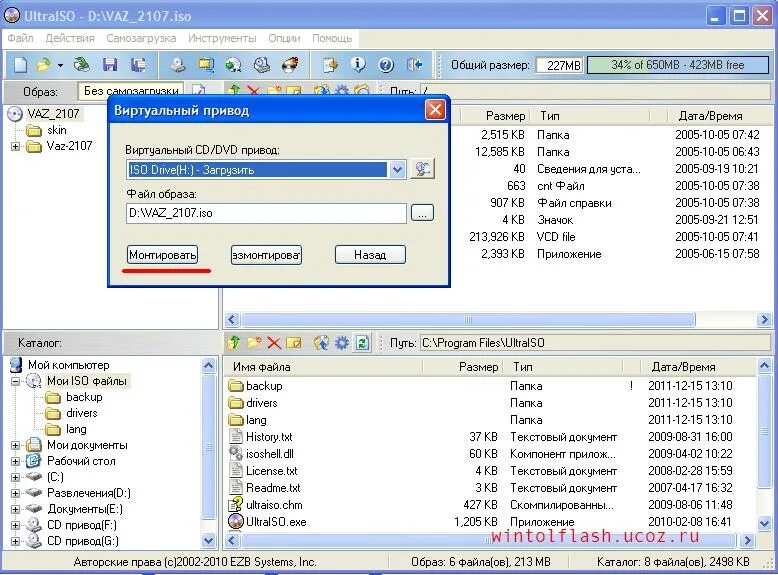Click the Burn CD image flame icon
This screenshot has height=575, width=778.
290,64
